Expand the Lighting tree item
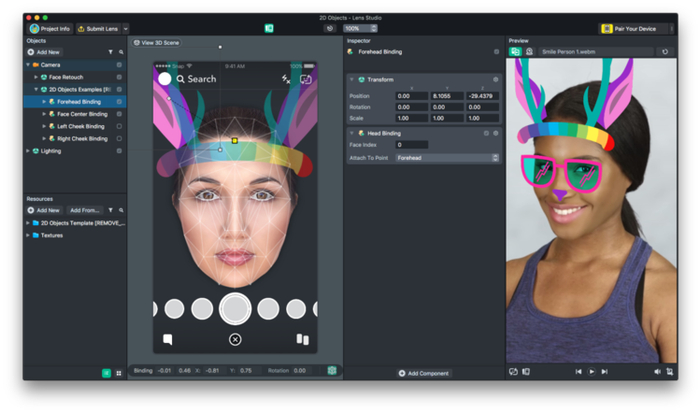The image size is (700, 413). (x=28, y=151)
